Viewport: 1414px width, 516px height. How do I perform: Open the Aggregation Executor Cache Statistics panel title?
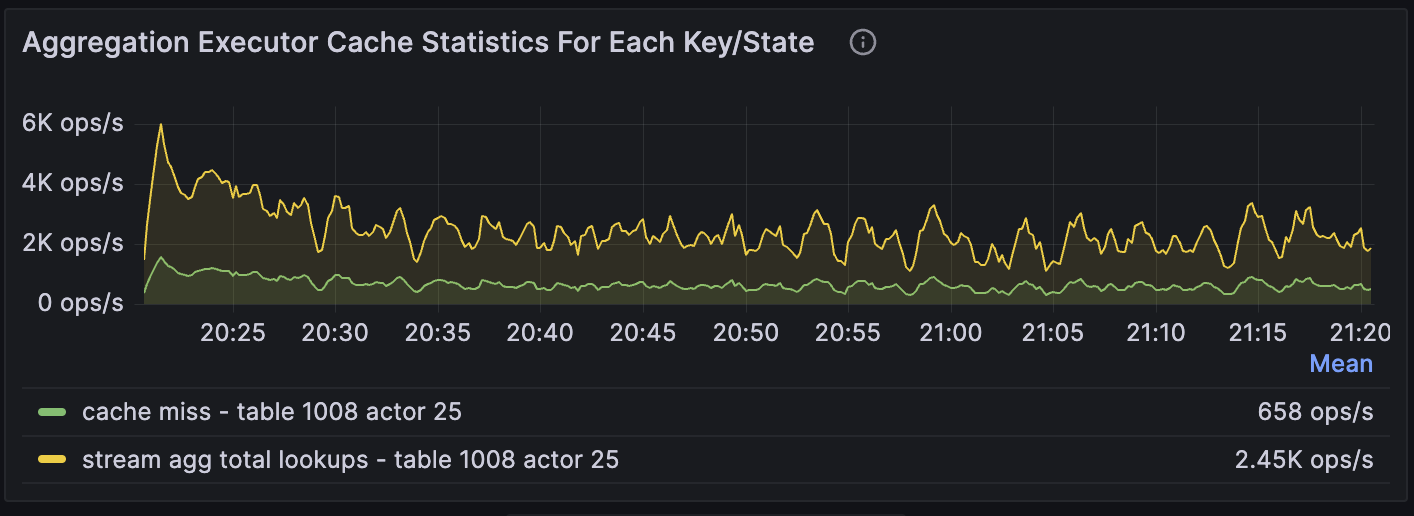[x=418, y=43]
